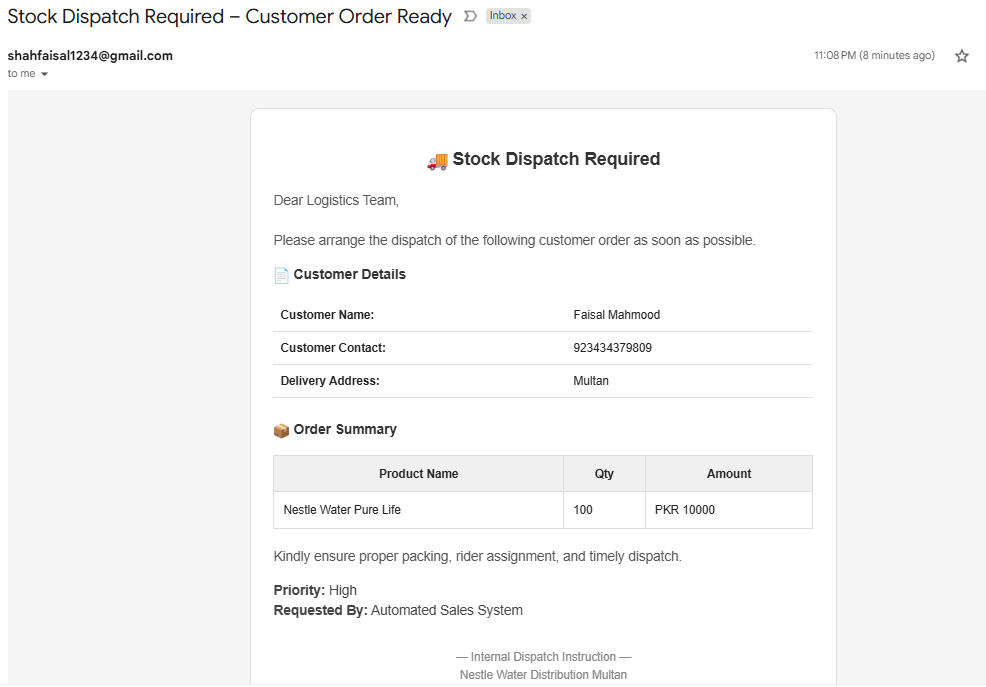Click the importance marker next to subject
Viewport: 986px width, 687px height.
[470, 17]
